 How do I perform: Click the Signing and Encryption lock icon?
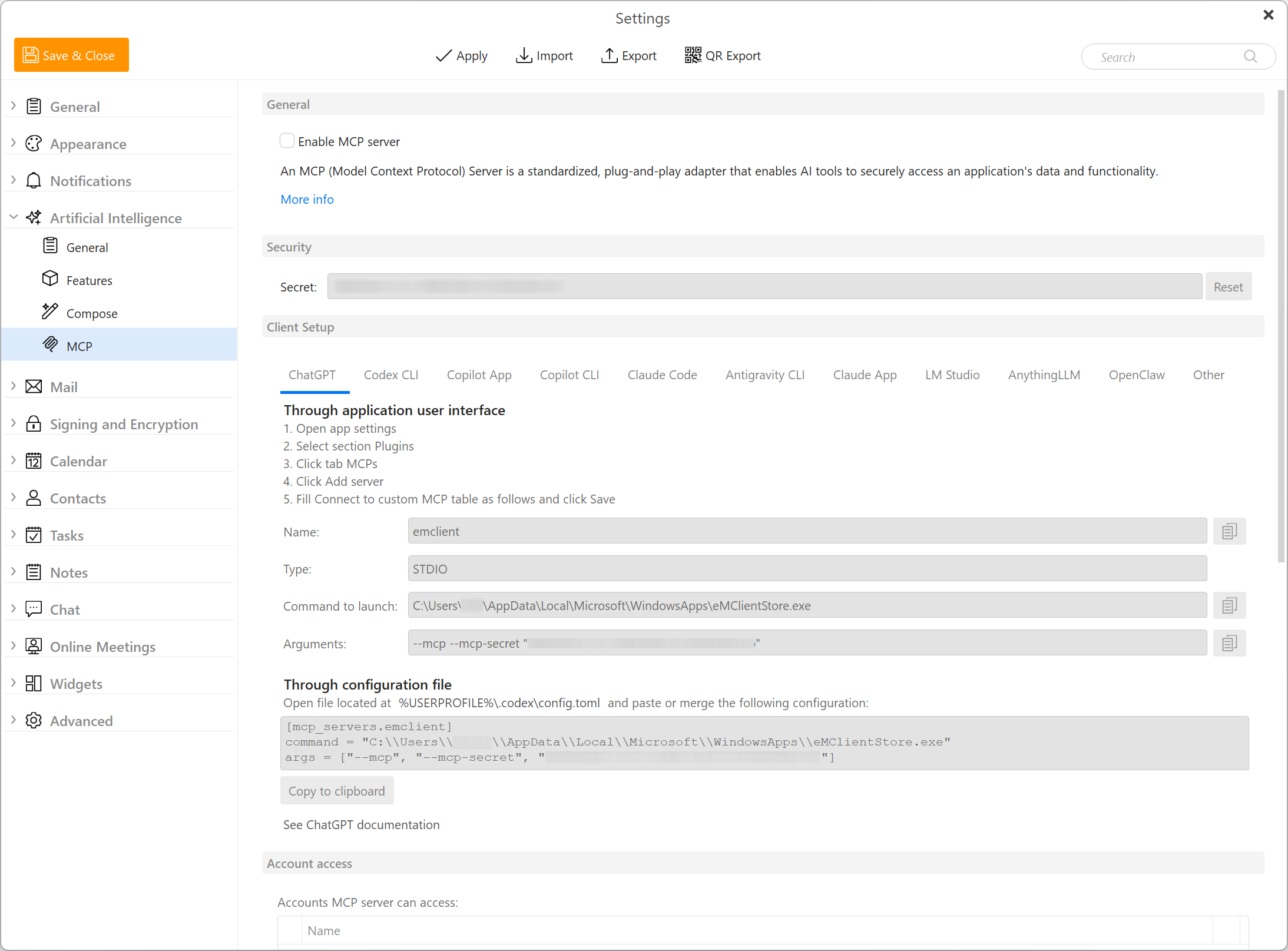34,424
